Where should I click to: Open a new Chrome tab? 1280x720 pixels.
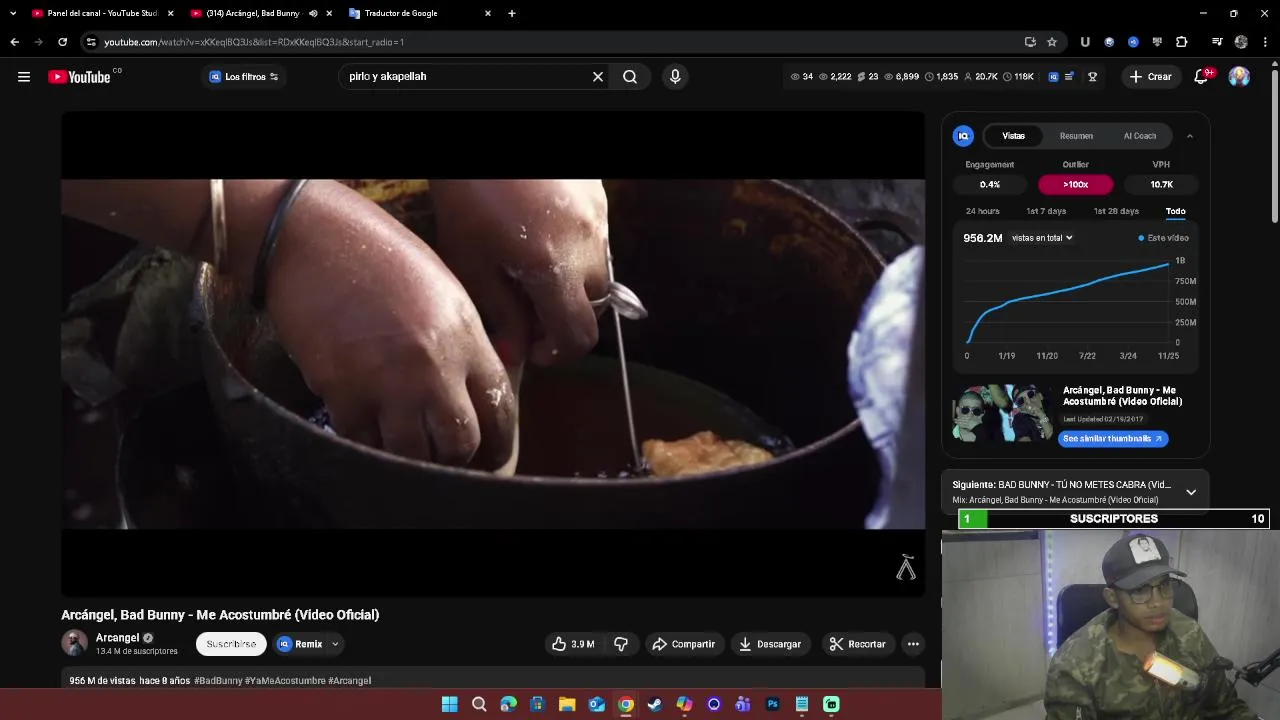click(x=512, y=13)
